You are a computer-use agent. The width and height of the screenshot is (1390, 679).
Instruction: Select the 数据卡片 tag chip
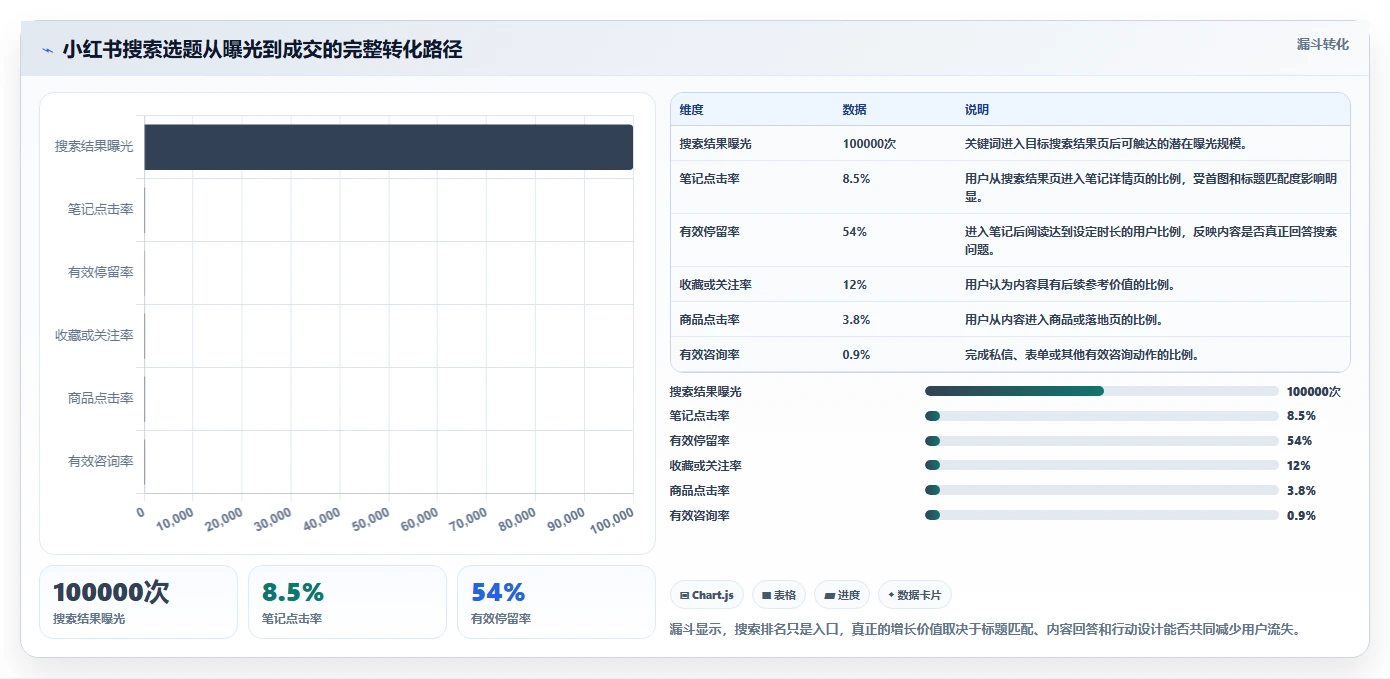coord(914,595)
